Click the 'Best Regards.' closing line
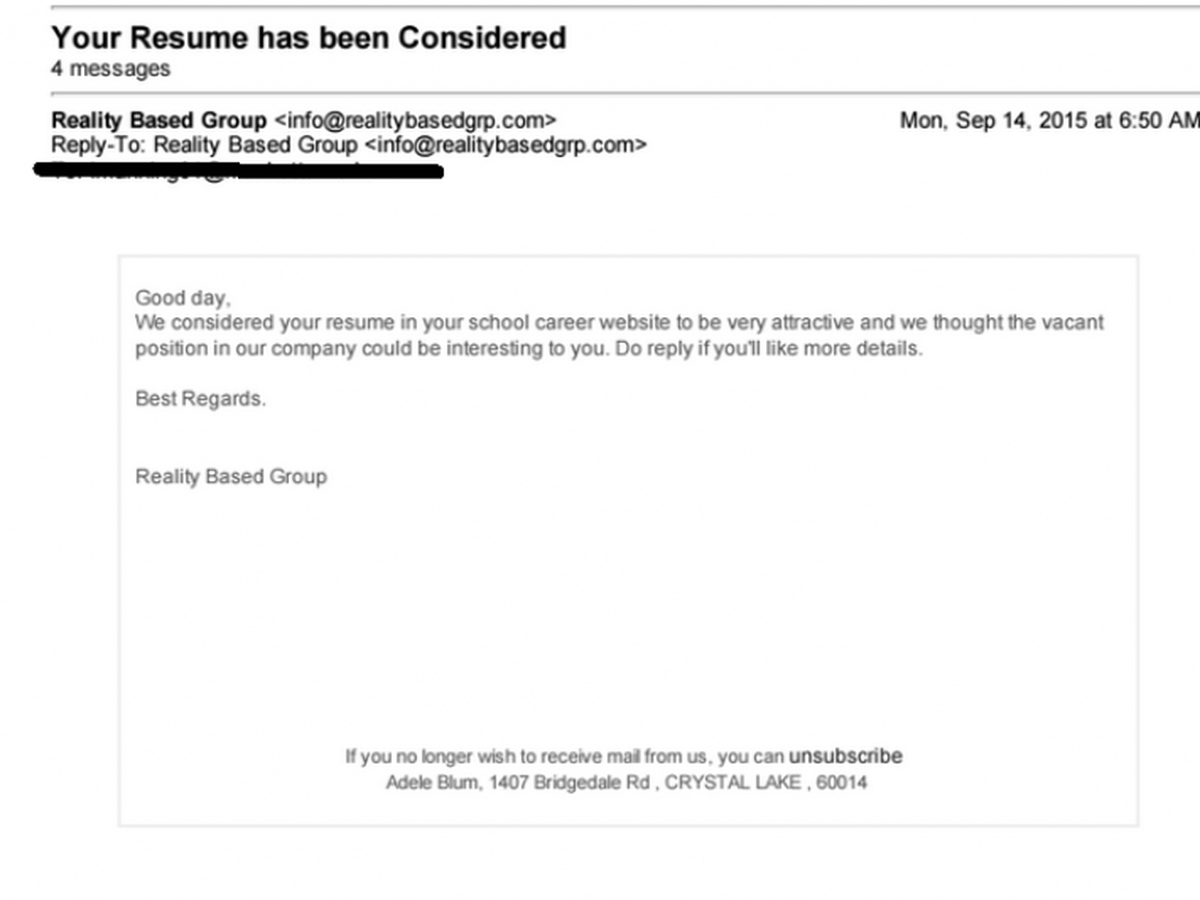This screenshot has height=900, width=1200. pyautogui.click(x=201, y=399)
